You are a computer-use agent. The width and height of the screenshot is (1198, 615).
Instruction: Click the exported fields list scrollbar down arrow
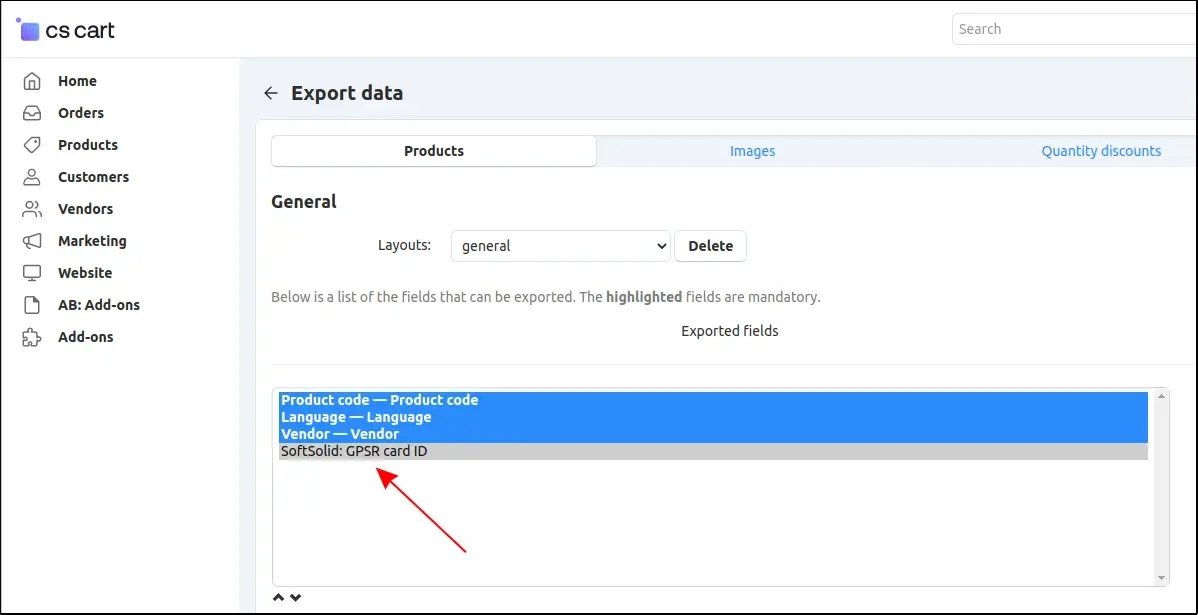(1161, 578)
